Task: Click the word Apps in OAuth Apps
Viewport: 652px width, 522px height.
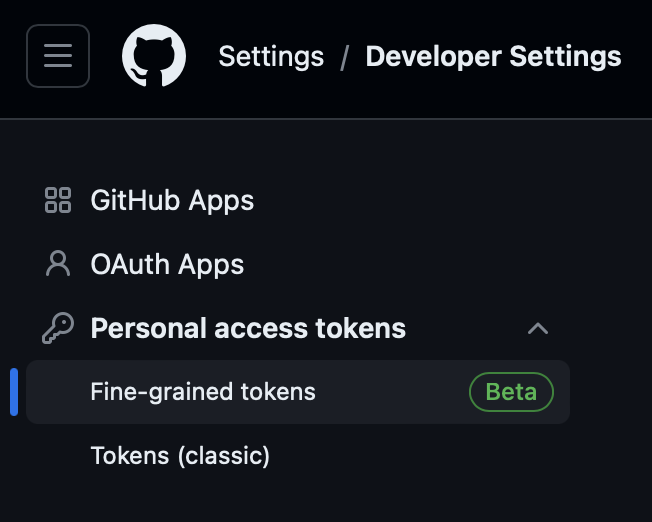Action: [x=210, y=265]
